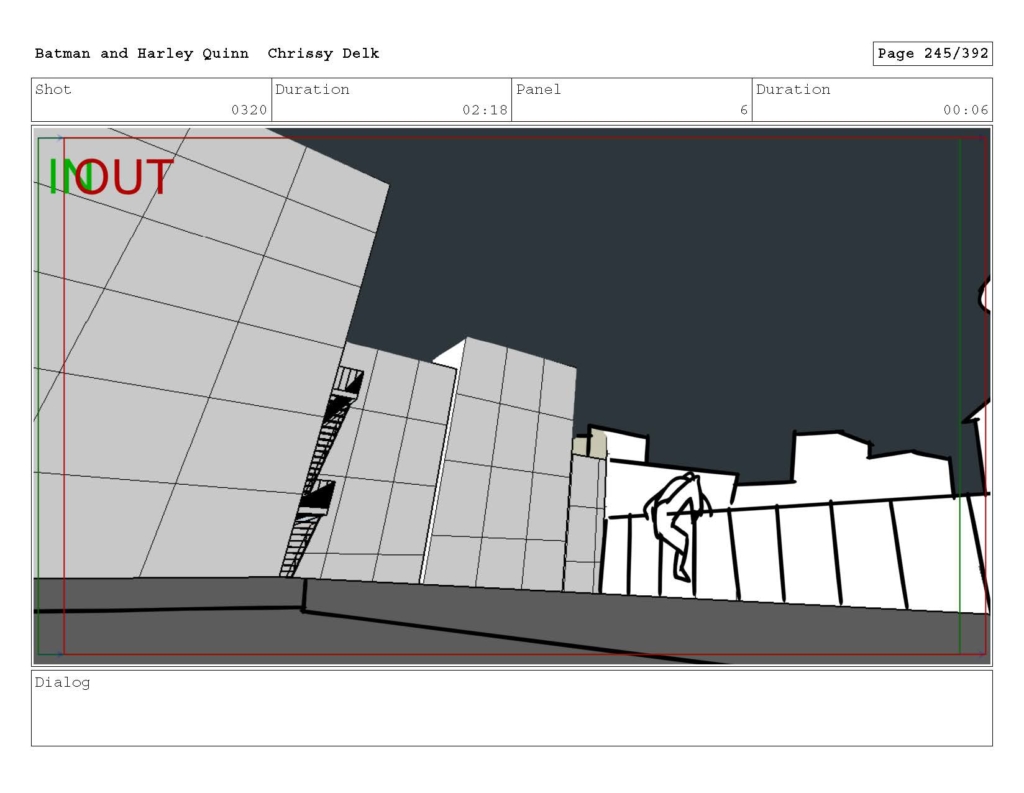Click the 'Page 245/392' box
This screenshot has width=1024, height=793.
click(933, 54)
